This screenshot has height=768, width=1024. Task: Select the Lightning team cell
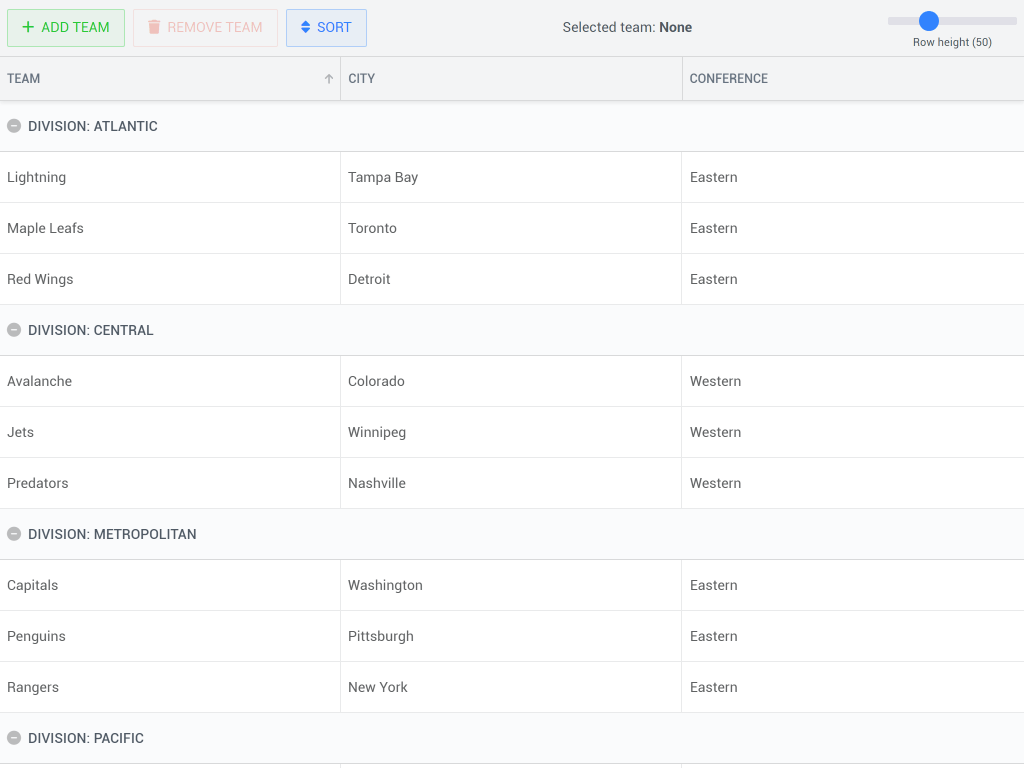point(170,177)
